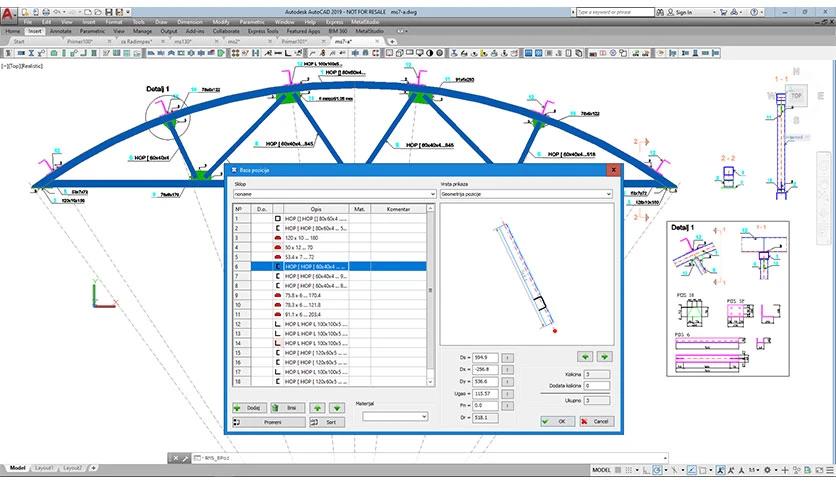
Task: Toggle polar tracking in the status bar
Action: [657, 470]
